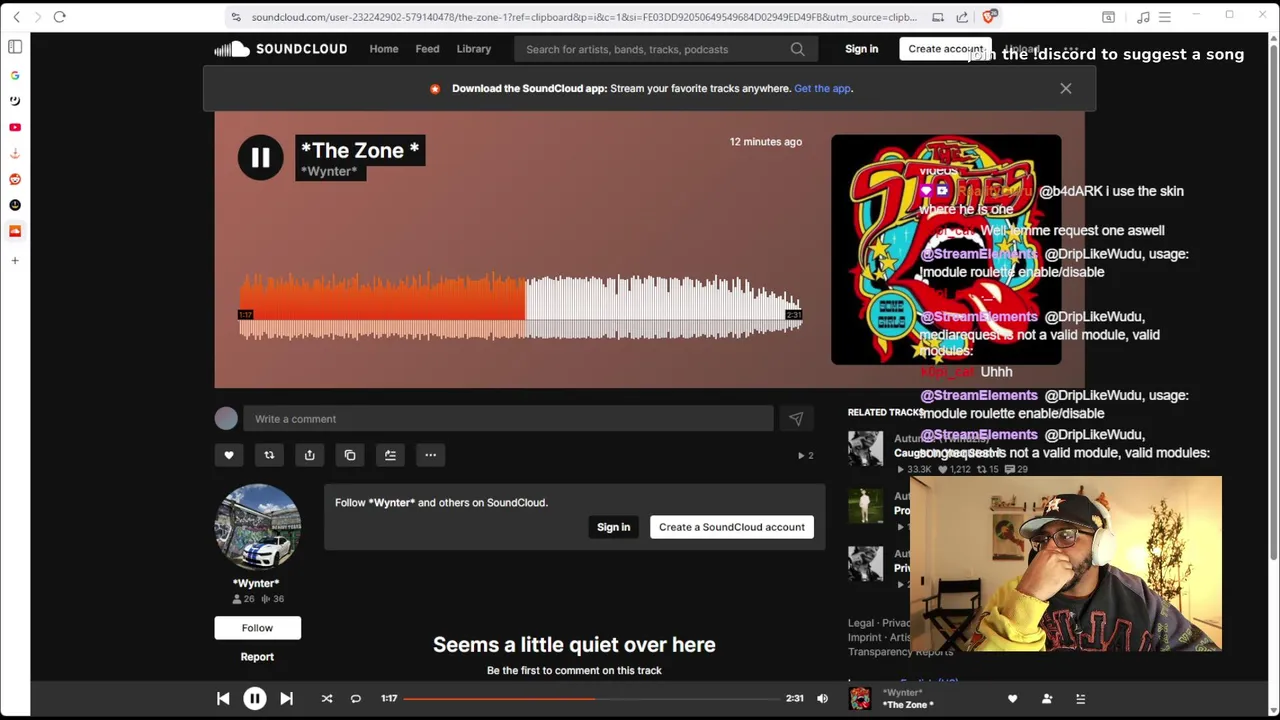Click Sign in in the top header
Viewport: 1280px width, 720px height.
click(x=861, y=49)
